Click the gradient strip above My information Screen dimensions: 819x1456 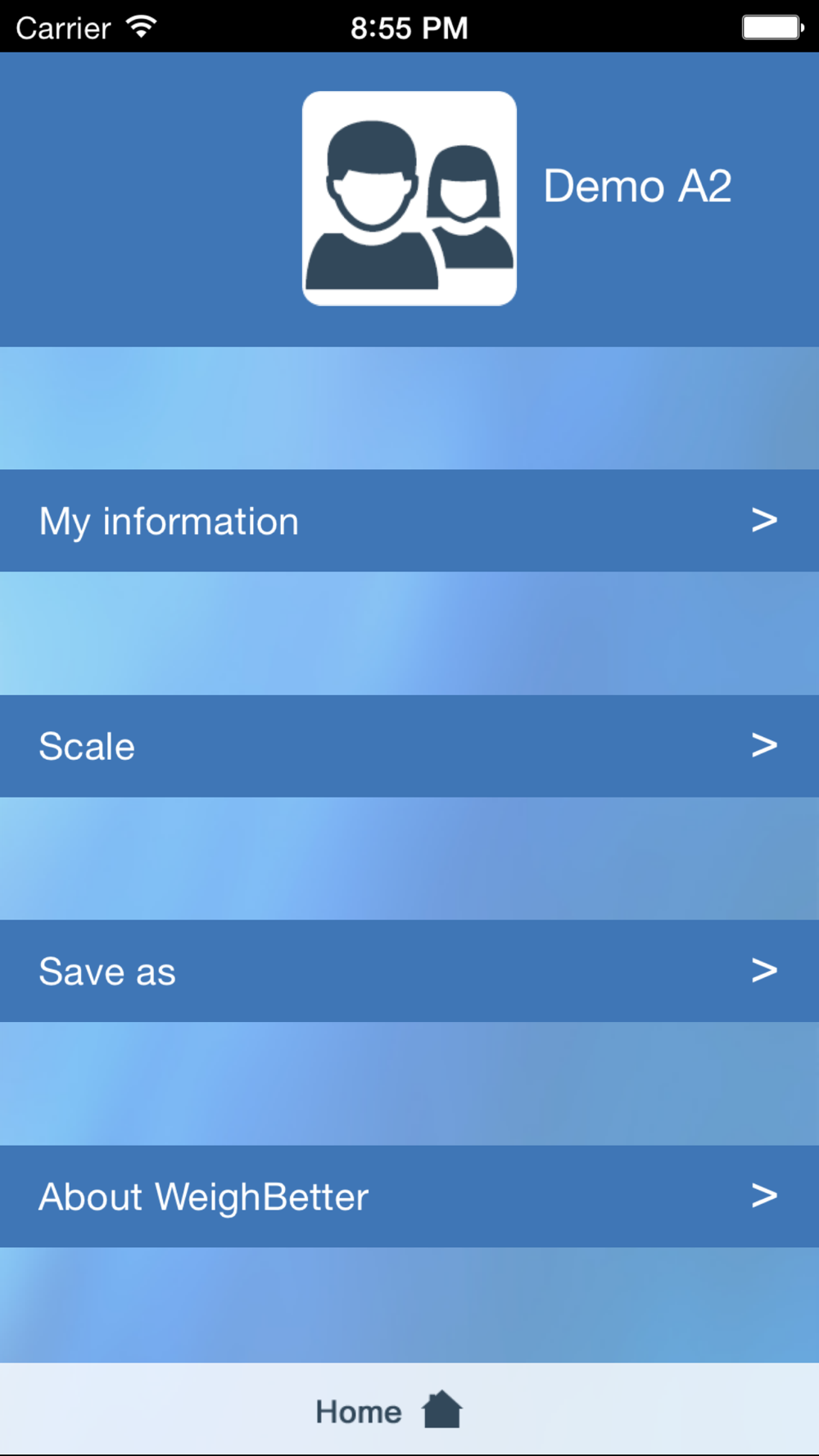(x=409, y=408)
